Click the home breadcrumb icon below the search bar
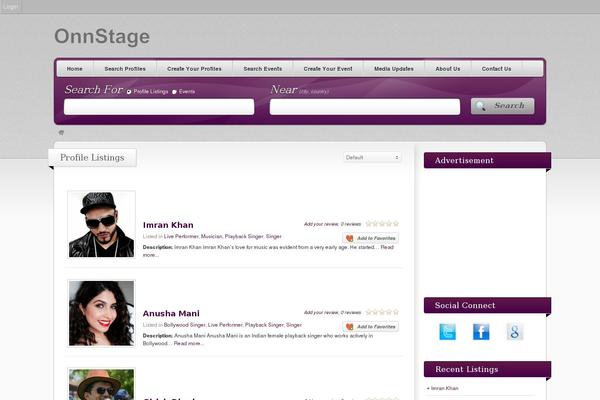 pyautogui.click(x=61, y=133)
